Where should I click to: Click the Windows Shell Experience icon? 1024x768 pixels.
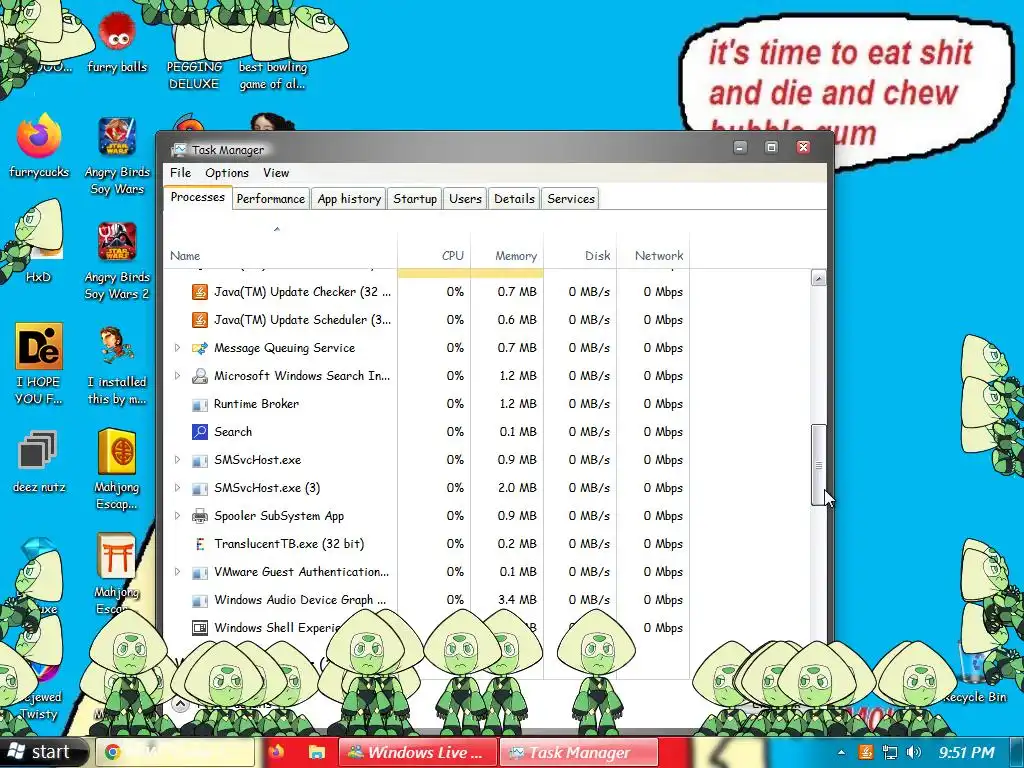(199, 628)
